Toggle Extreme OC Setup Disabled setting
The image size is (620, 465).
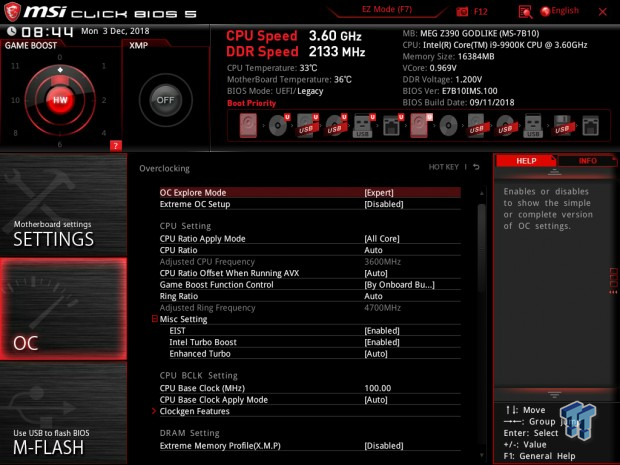point(310,204)
